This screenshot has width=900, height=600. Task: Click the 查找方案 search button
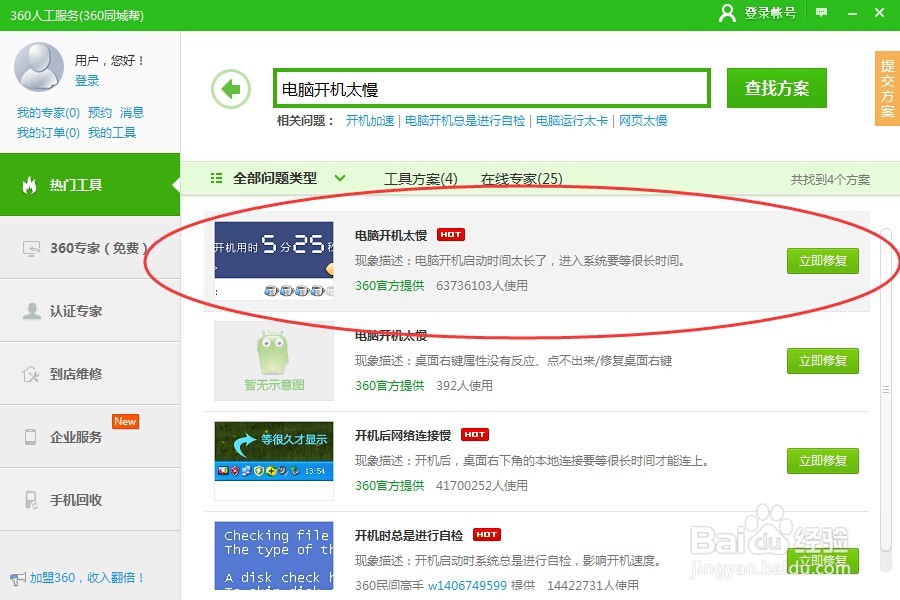(x=777, y=88)
